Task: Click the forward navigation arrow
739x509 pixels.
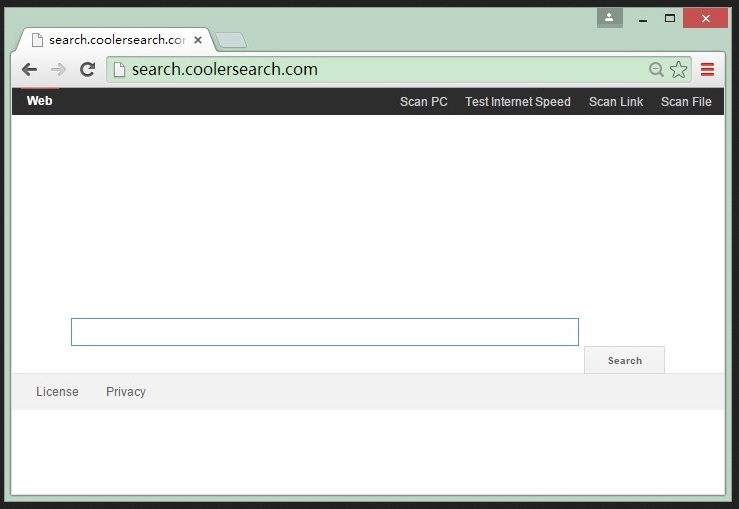Action: point(58,70)
